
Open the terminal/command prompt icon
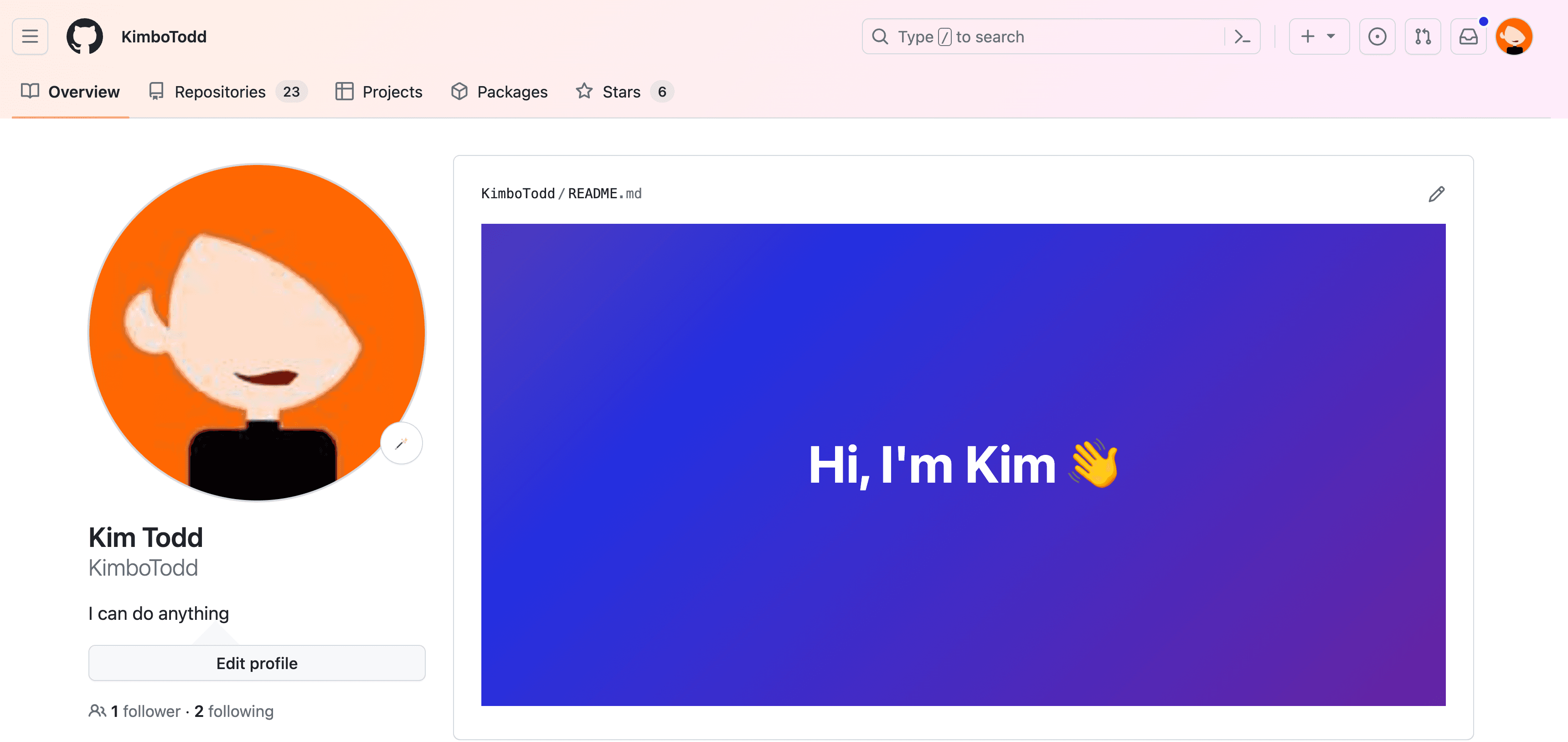coord(1244,37)
